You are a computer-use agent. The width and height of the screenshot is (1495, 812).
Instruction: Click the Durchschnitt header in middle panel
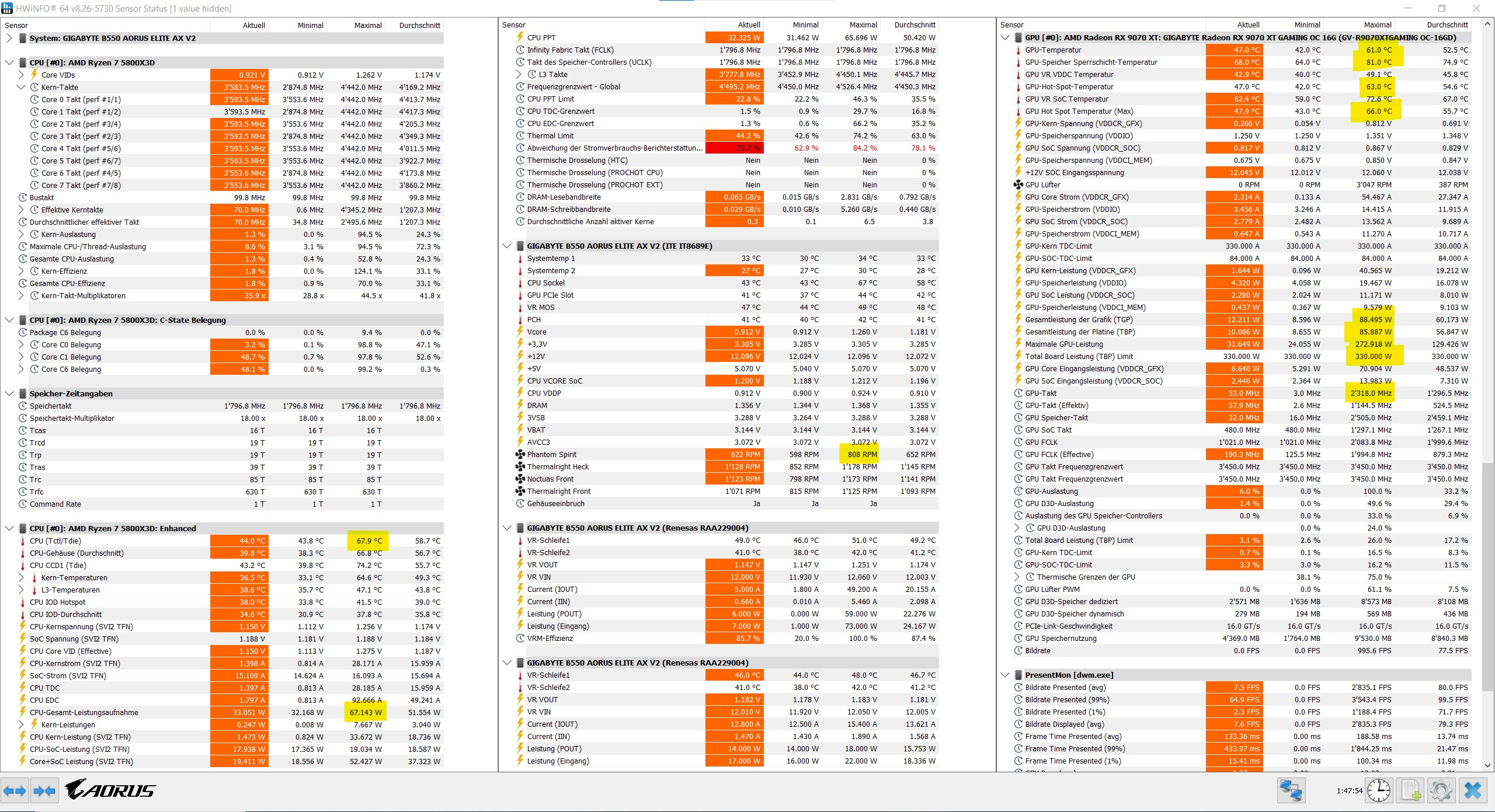click(915, 25)
